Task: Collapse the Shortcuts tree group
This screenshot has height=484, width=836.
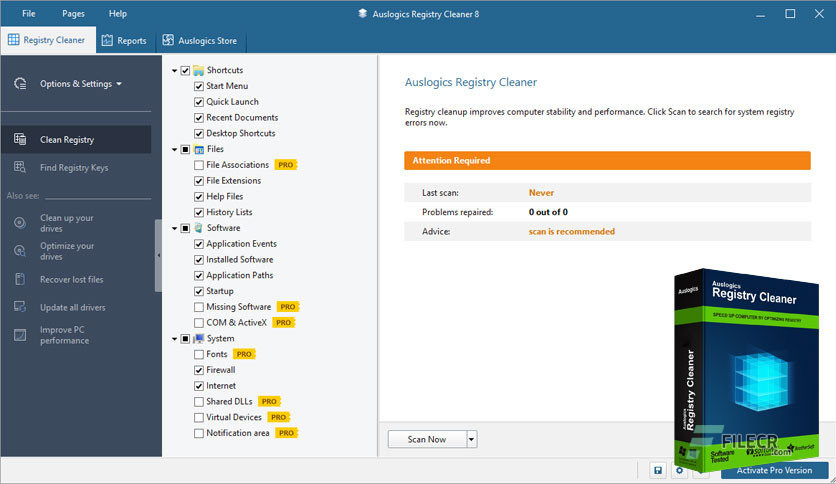Action: 174,70
